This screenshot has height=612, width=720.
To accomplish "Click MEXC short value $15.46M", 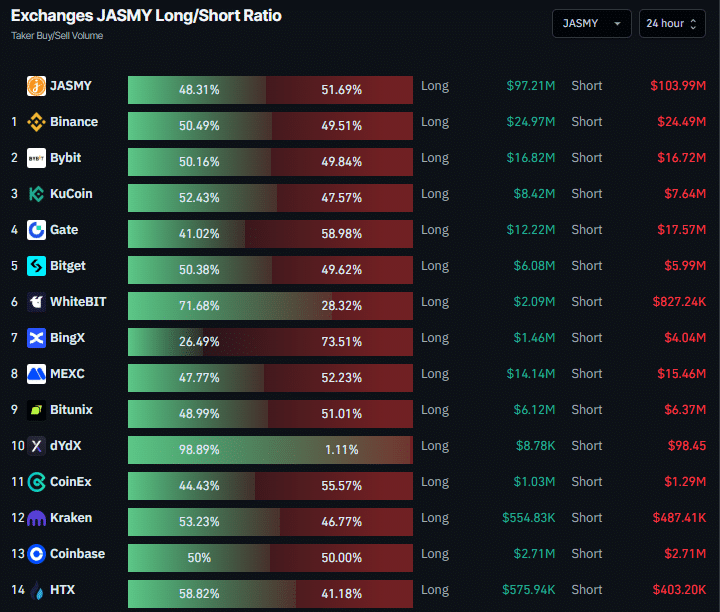I will [x=681, y=374].
